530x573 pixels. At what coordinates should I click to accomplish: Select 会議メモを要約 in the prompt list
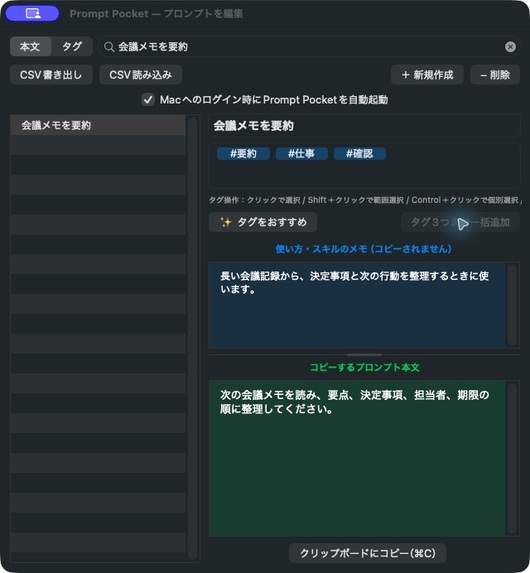click(98, 125)
